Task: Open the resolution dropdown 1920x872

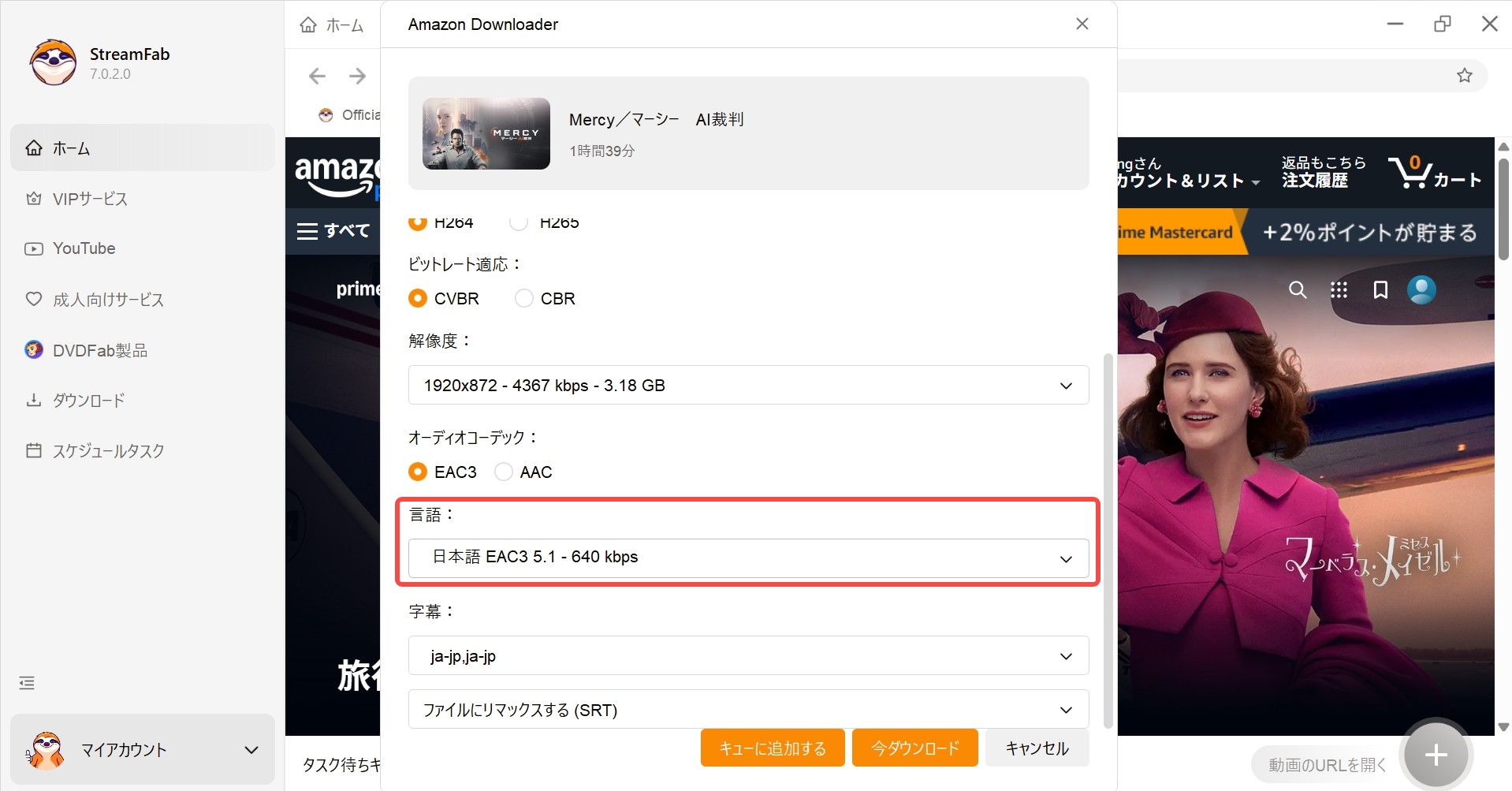Action: (x=748, y=385)
